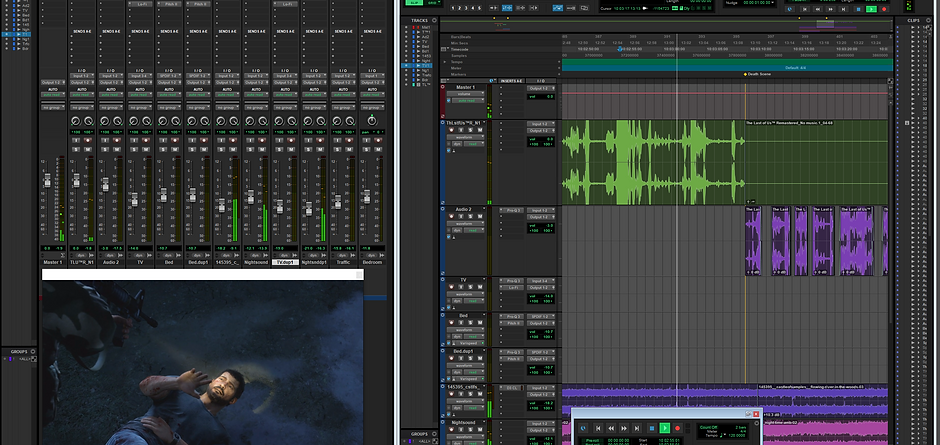Solo the TLU track in edit window

(x=471, y=130)
